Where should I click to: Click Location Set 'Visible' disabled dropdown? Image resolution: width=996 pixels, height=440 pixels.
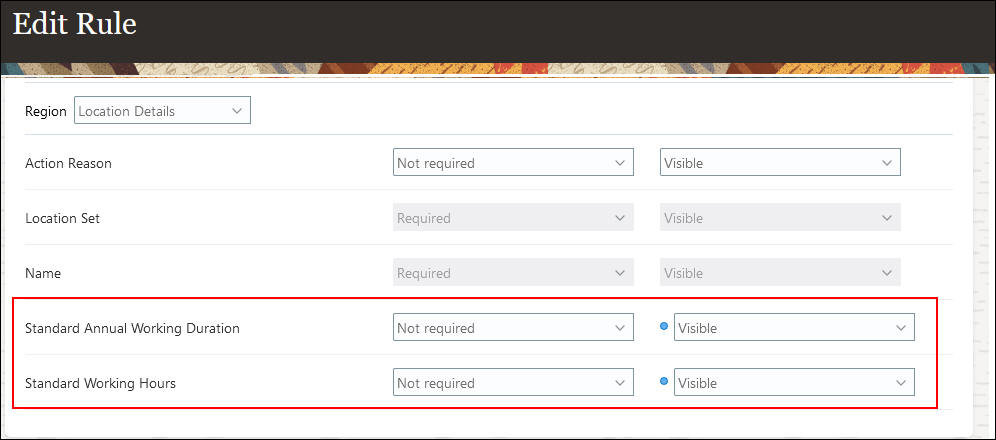point(780,218)
